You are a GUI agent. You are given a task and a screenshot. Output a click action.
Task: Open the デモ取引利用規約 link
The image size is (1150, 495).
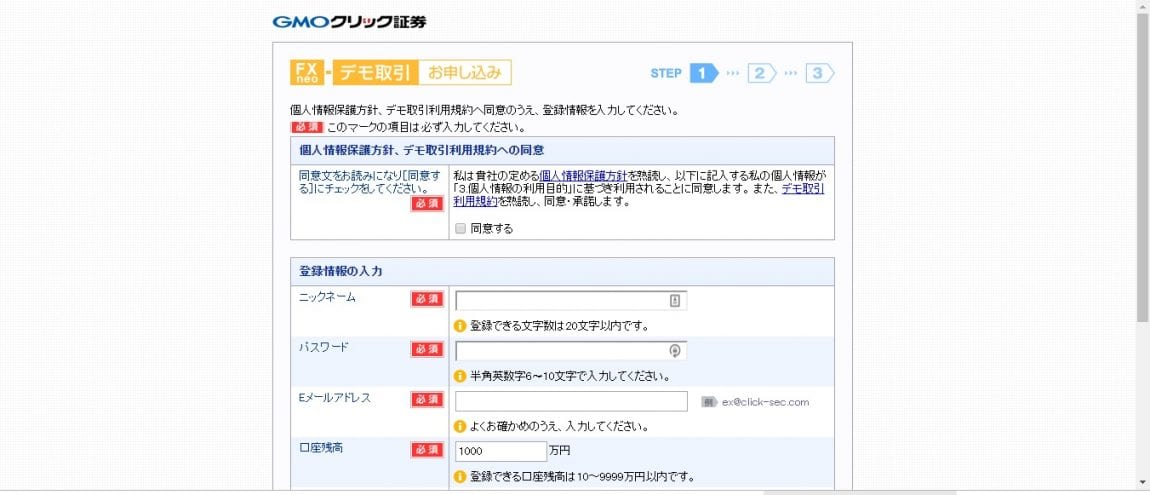(x=803, y=188)
